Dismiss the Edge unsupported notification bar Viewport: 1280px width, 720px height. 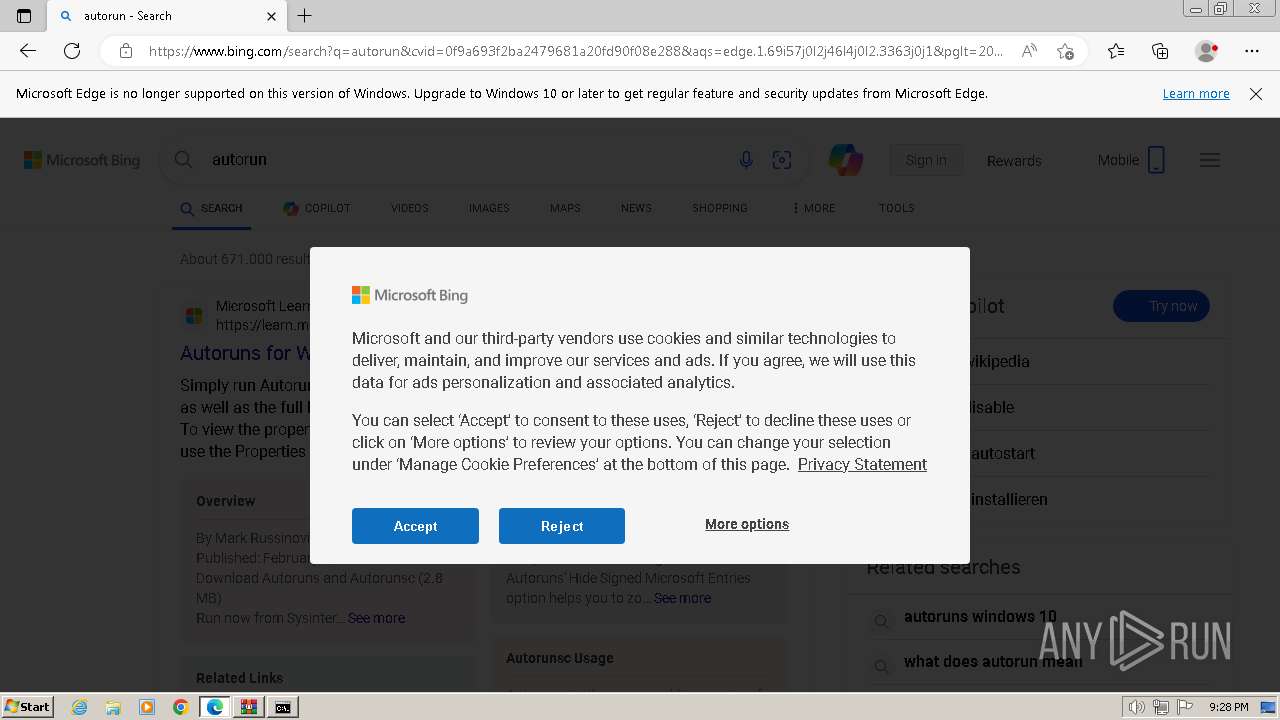(x=1256, y=94)
